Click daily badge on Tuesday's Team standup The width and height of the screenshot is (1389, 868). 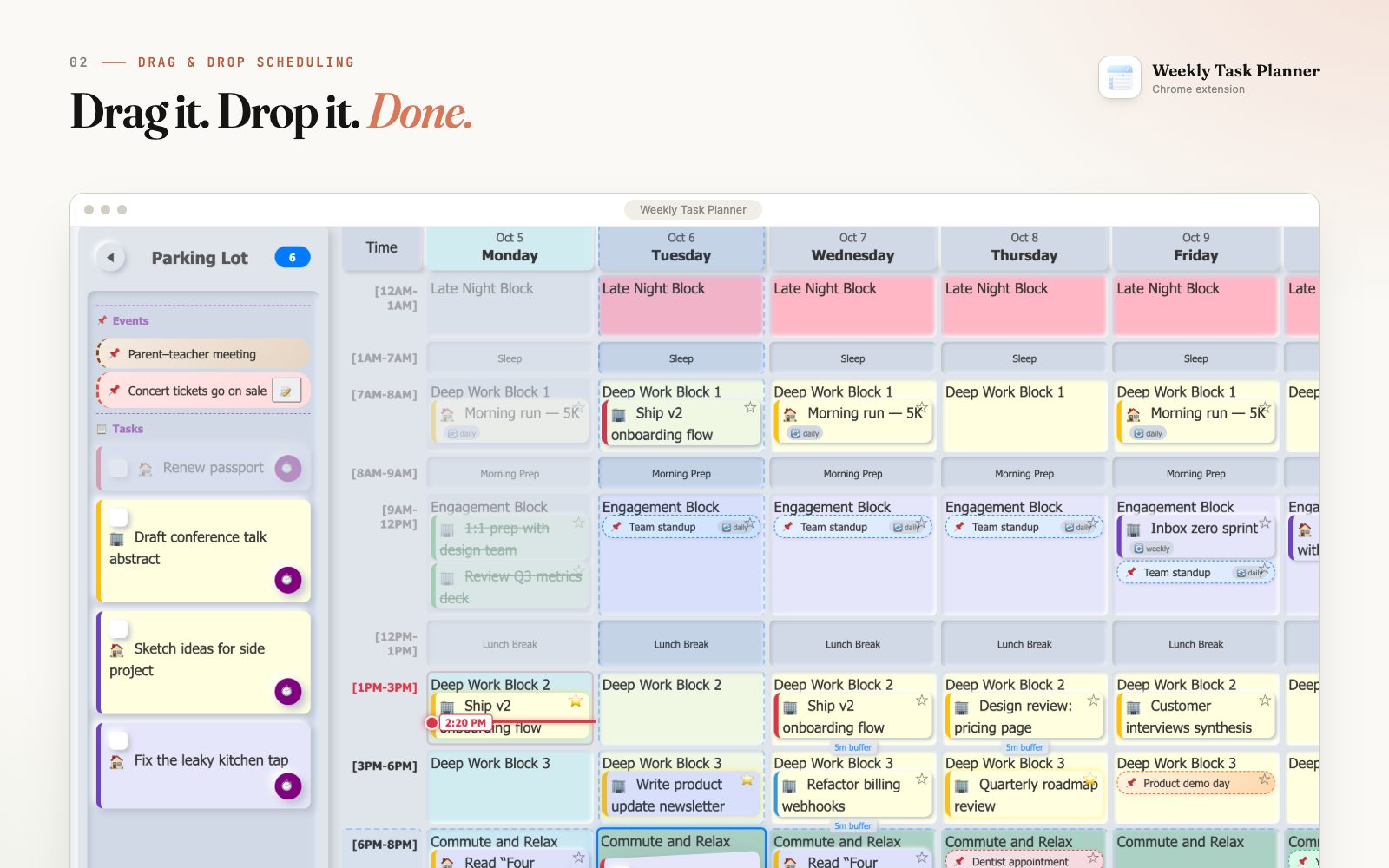(x=734, y=527)
